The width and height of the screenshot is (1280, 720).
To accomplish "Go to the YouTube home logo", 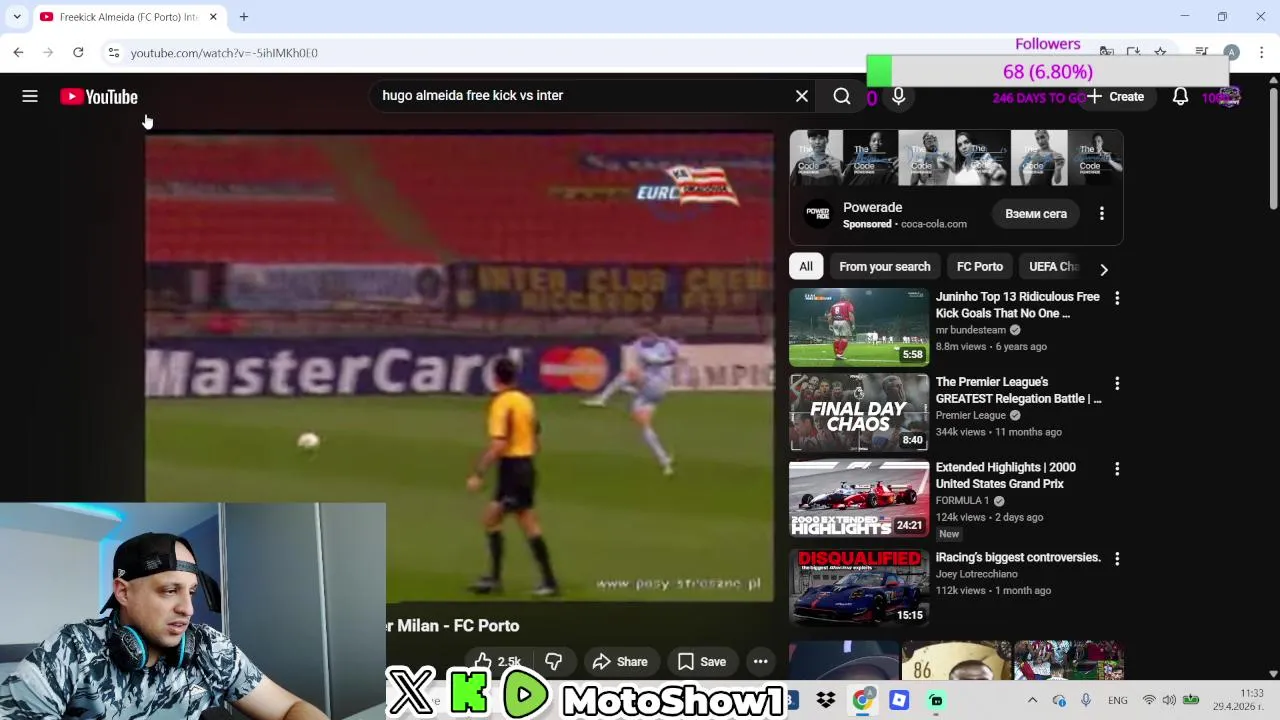I will pos(99,97).
